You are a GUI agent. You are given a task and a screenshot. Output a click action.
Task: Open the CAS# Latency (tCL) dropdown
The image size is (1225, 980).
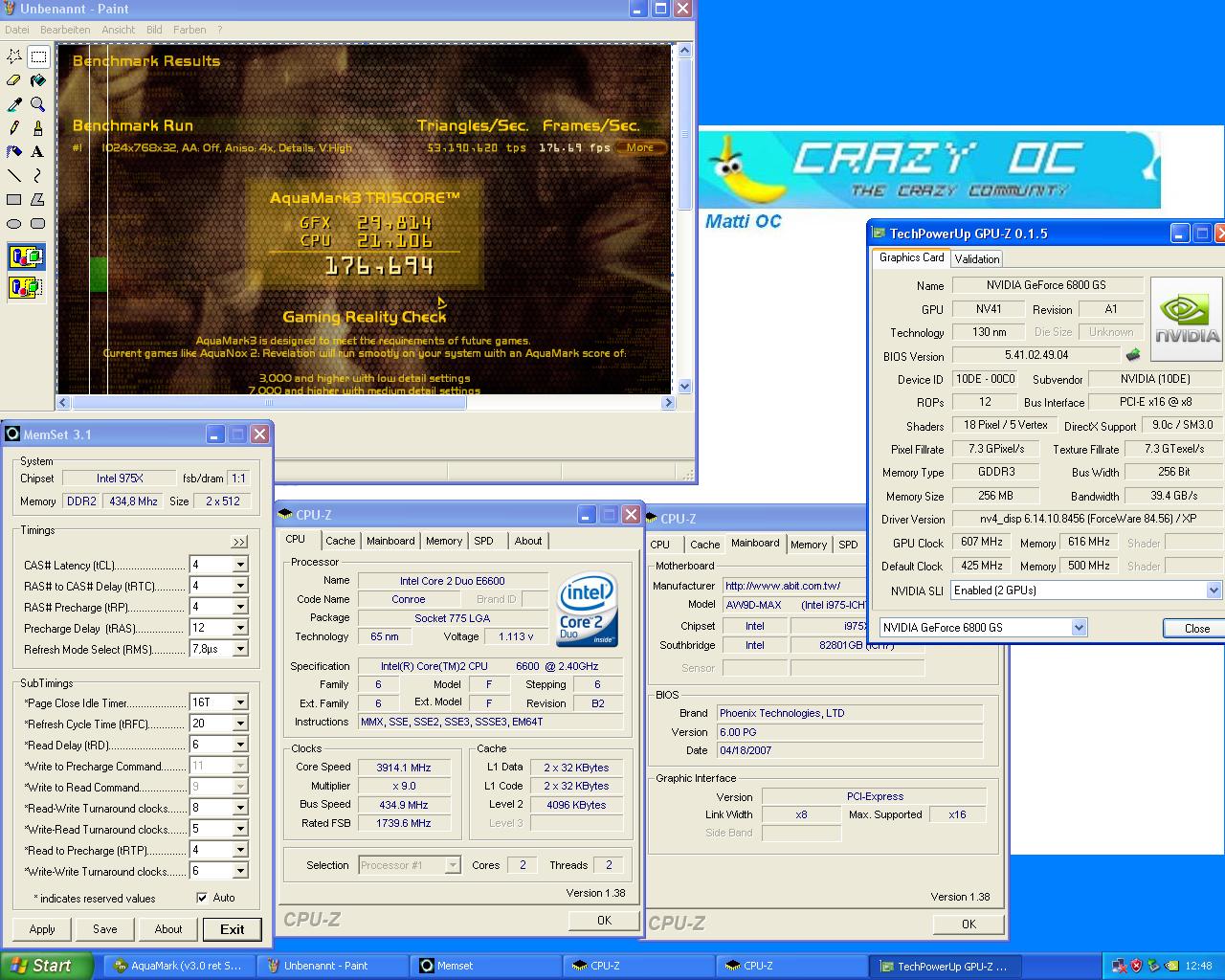point(240,565)
